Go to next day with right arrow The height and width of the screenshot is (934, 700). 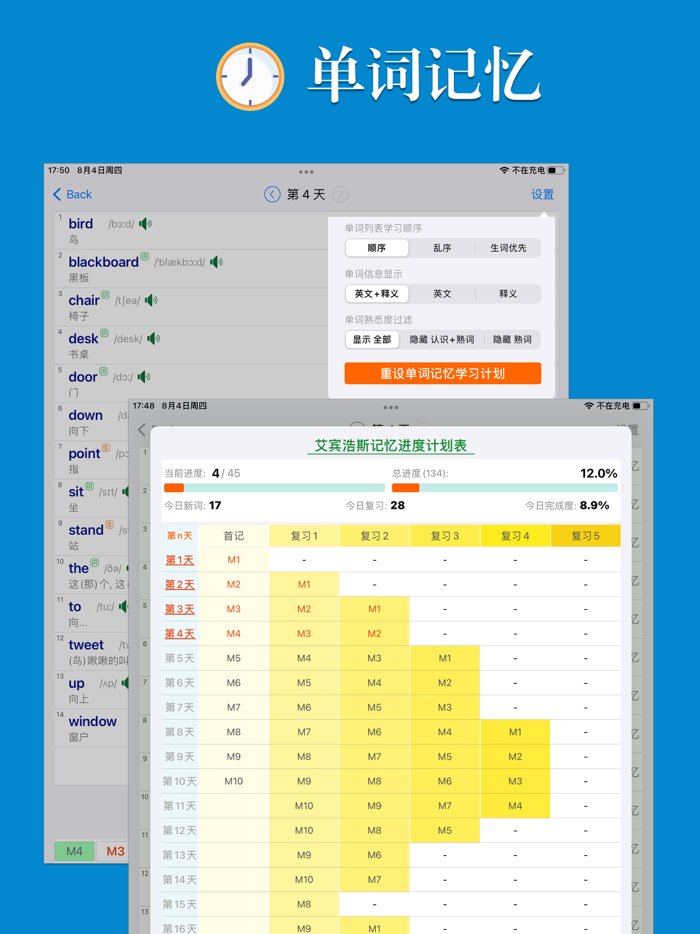point(340,194)
